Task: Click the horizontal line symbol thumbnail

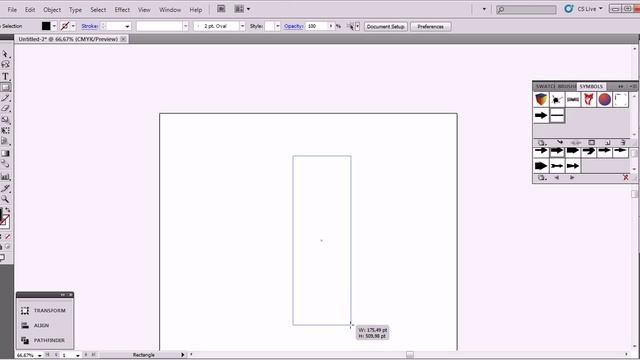Action: pos(557,116)
